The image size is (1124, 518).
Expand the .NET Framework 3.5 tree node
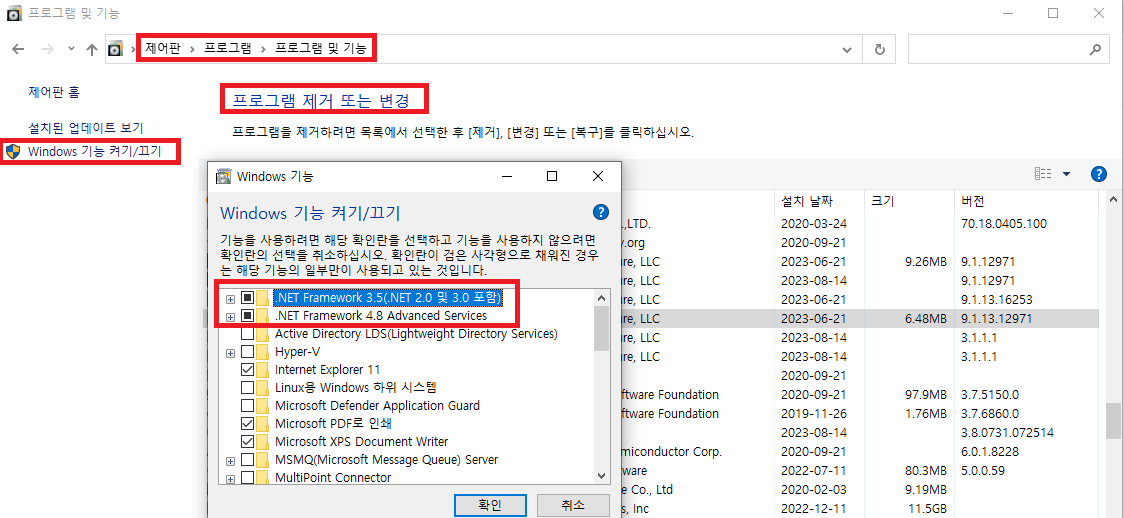point(230,298)
